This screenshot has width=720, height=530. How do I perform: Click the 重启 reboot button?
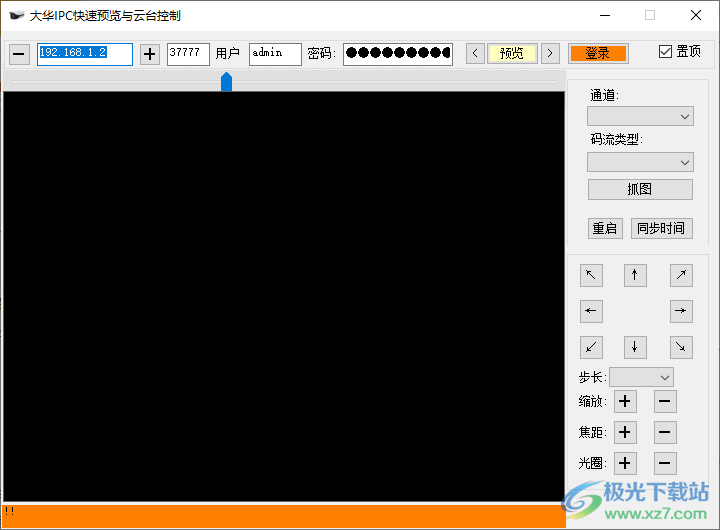(605, 228)
